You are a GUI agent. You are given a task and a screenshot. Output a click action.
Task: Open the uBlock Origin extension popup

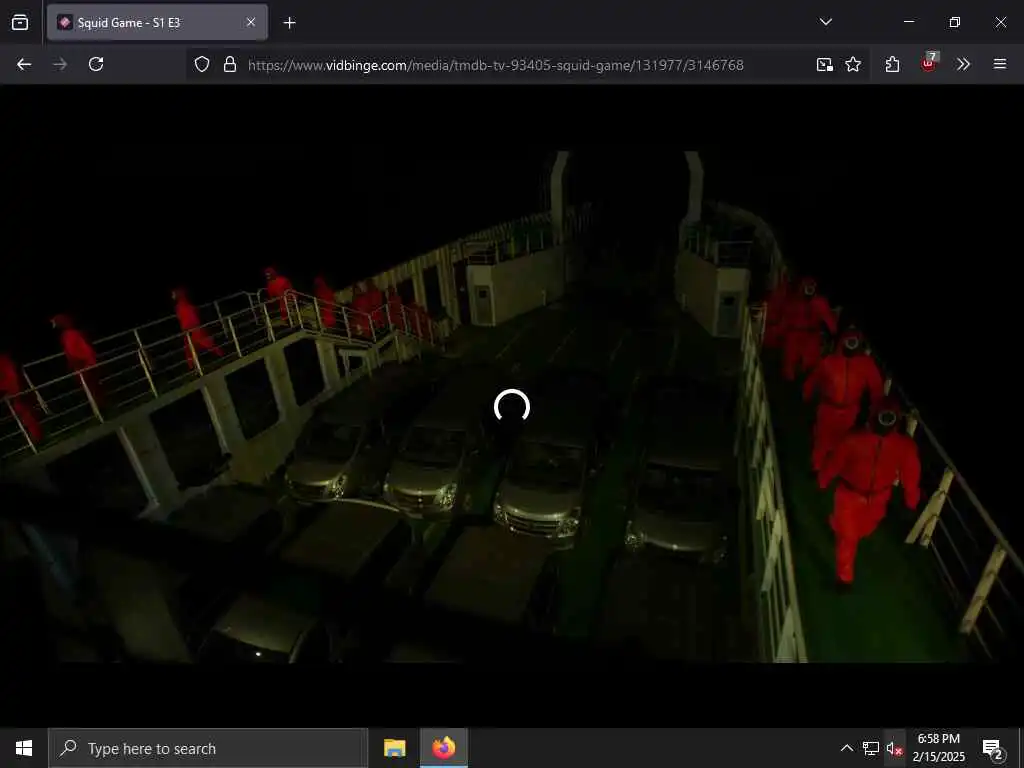(928, 63)
